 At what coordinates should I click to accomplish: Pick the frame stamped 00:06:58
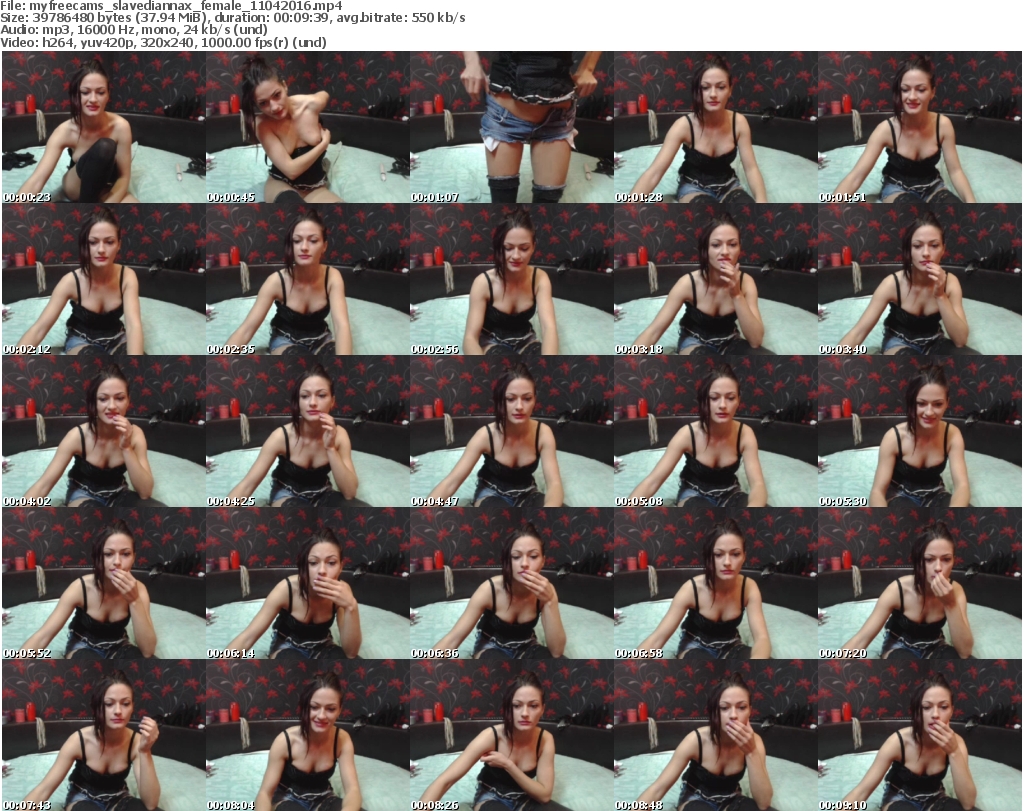point(716,583)
